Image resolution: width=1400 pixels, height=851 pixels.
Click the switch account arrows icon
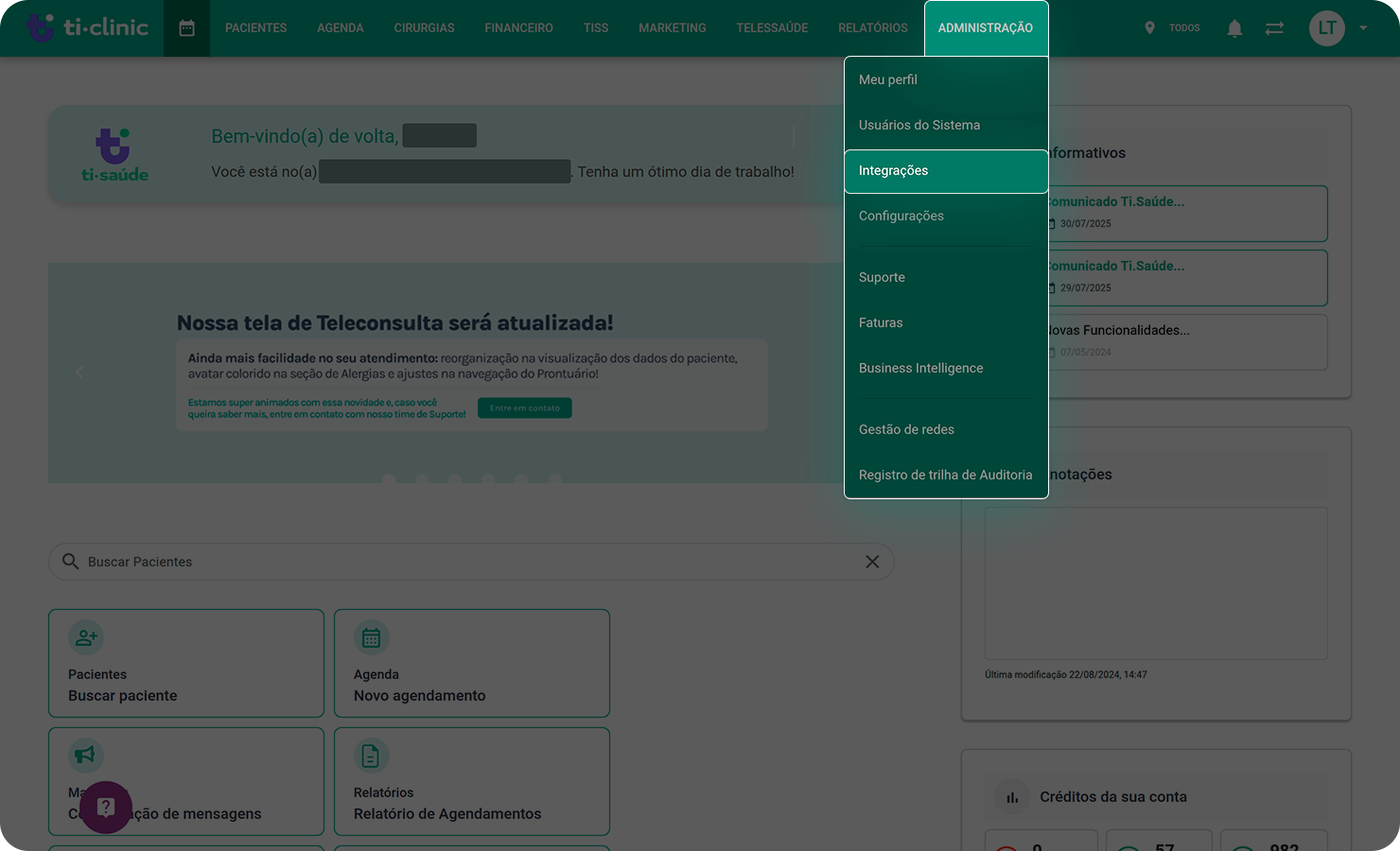click(1274, 28)
